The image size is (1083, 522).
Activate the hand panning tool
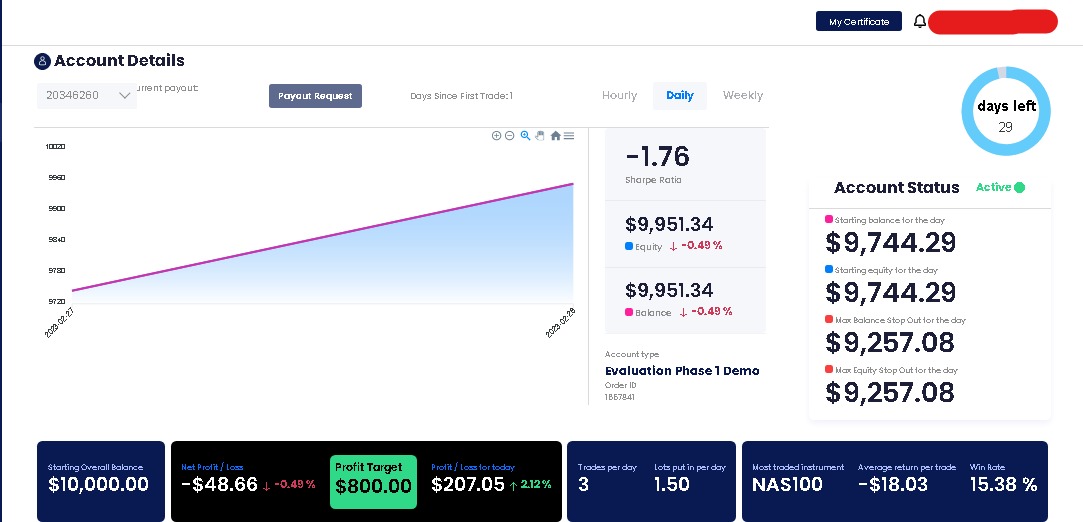click(x=540, y=135)
